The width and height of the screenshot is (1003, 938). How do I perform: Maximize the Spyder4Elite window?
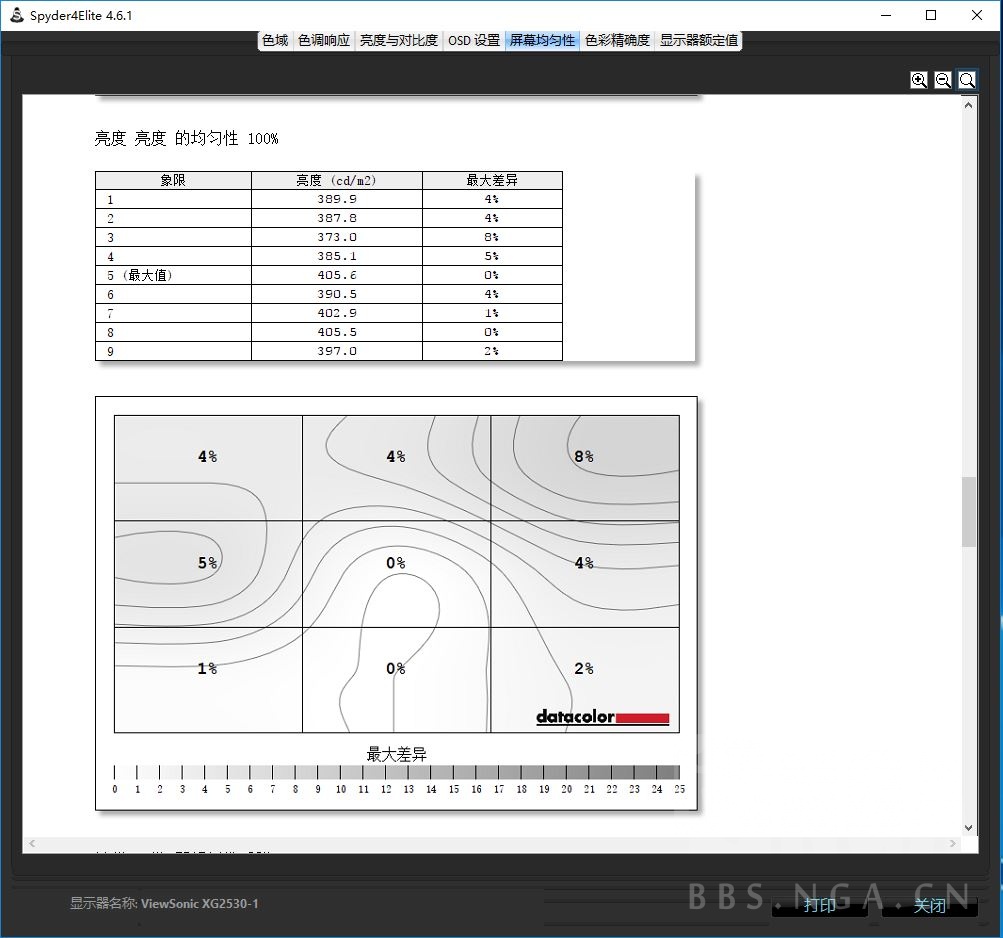[931, 15]
